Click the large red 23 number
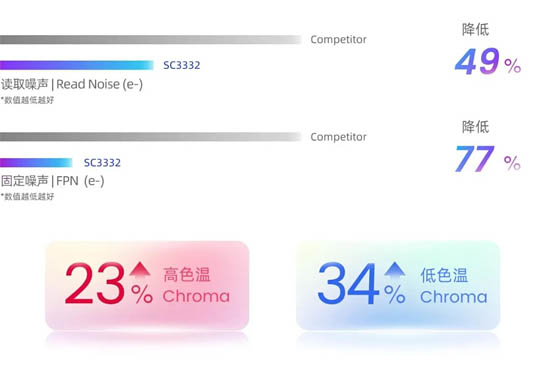 tap(95, 284)
